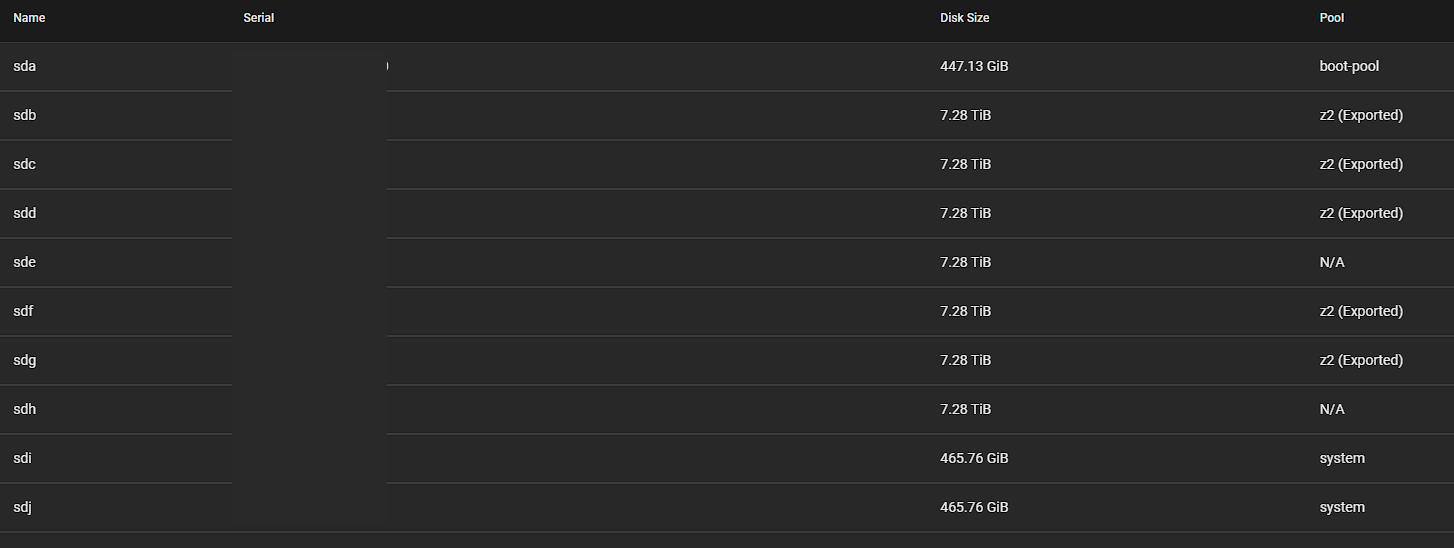Image resolution: width=1454 pixels, height=548 pixels.
Task: Select the sdd disk row
Action: (727, 213)
